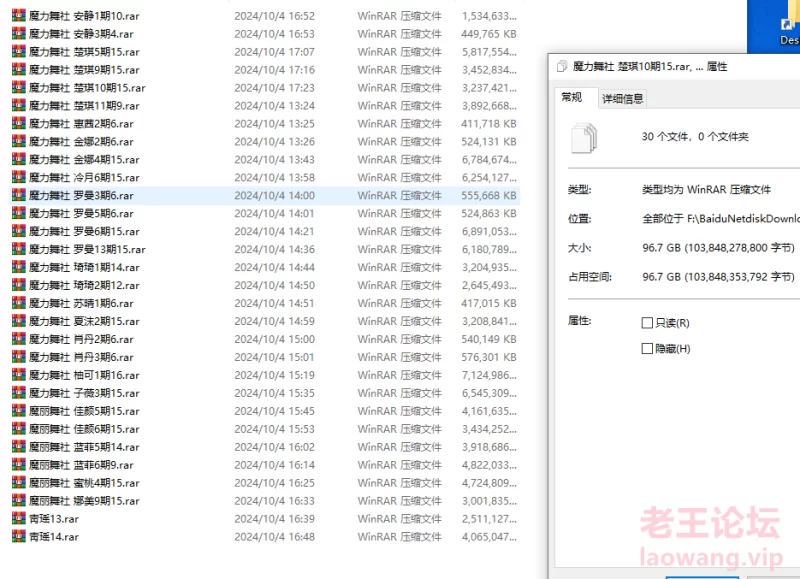Click the archive icon of 佳颜5期15.rar
The height and width of the screenshot is (579, 800).
(x=19, y=410)
